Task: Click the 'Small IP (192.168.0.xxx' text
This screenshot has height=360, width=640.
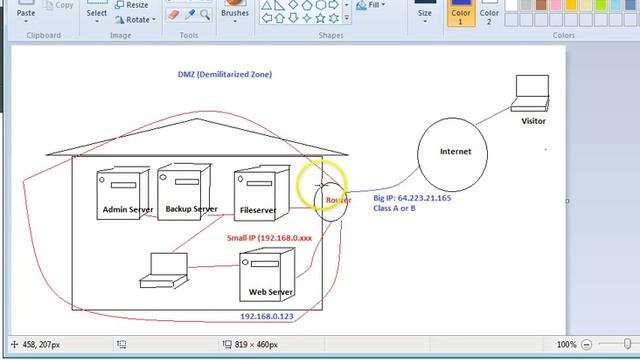Action: click(x=269, y=238)
